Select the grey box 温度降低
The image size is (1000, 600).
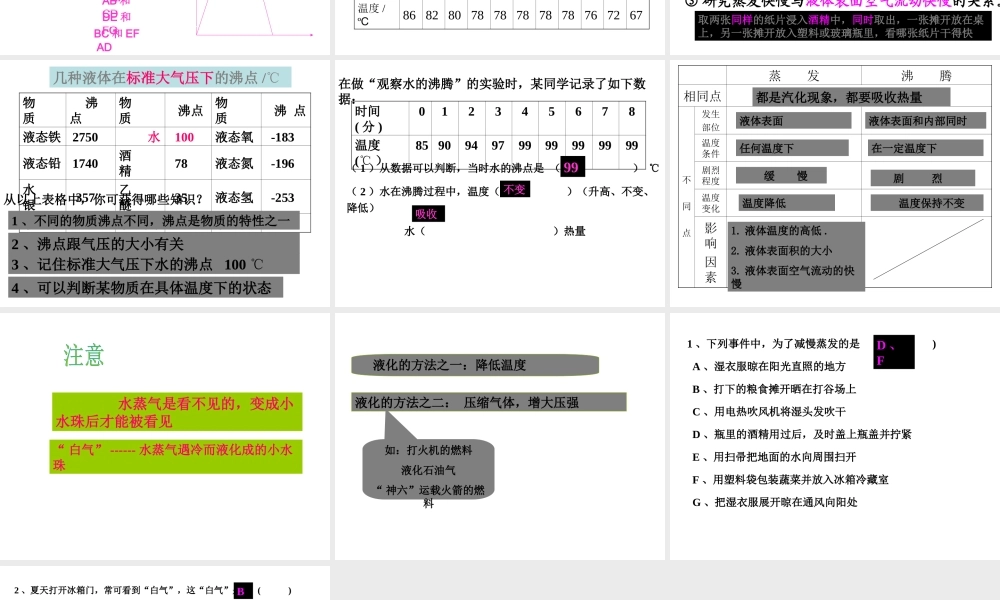[787, 203]
